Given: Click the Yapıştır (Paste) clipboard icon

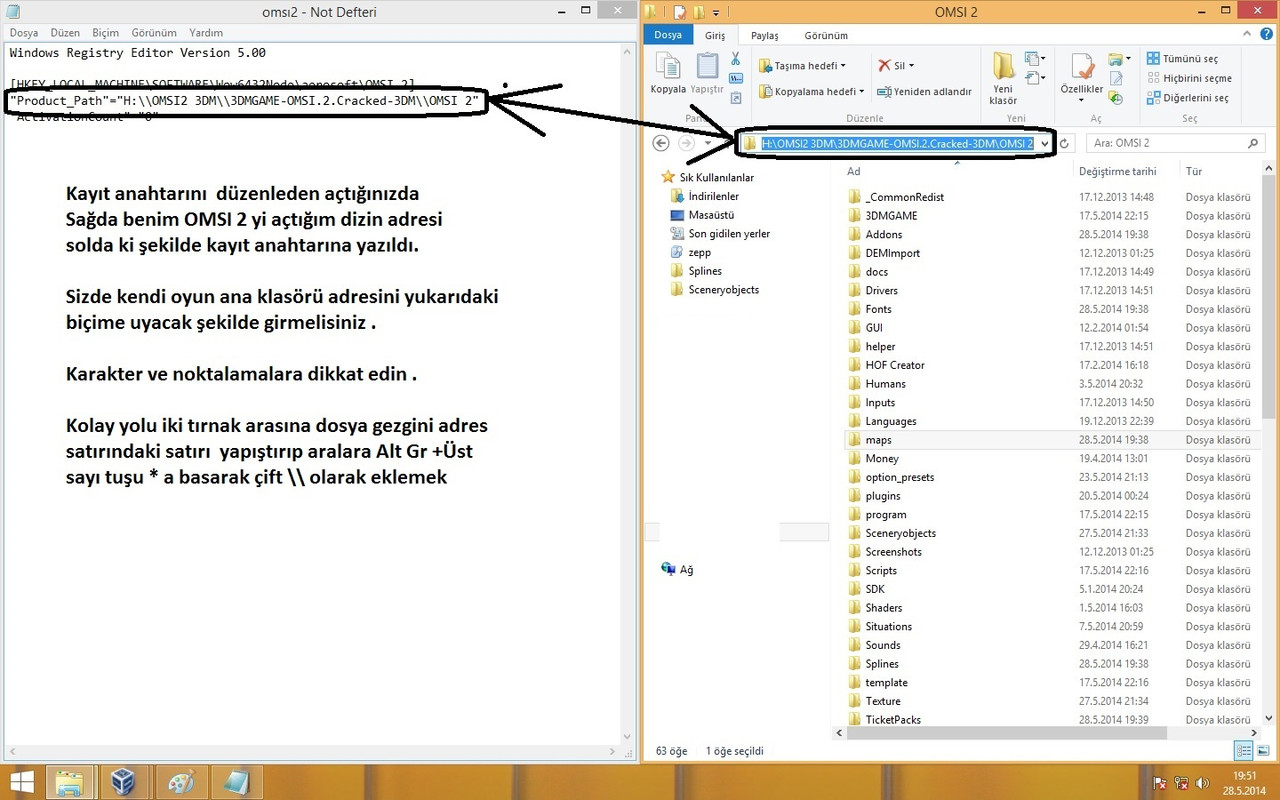Looking at the screenshot, I should (708, 74).
